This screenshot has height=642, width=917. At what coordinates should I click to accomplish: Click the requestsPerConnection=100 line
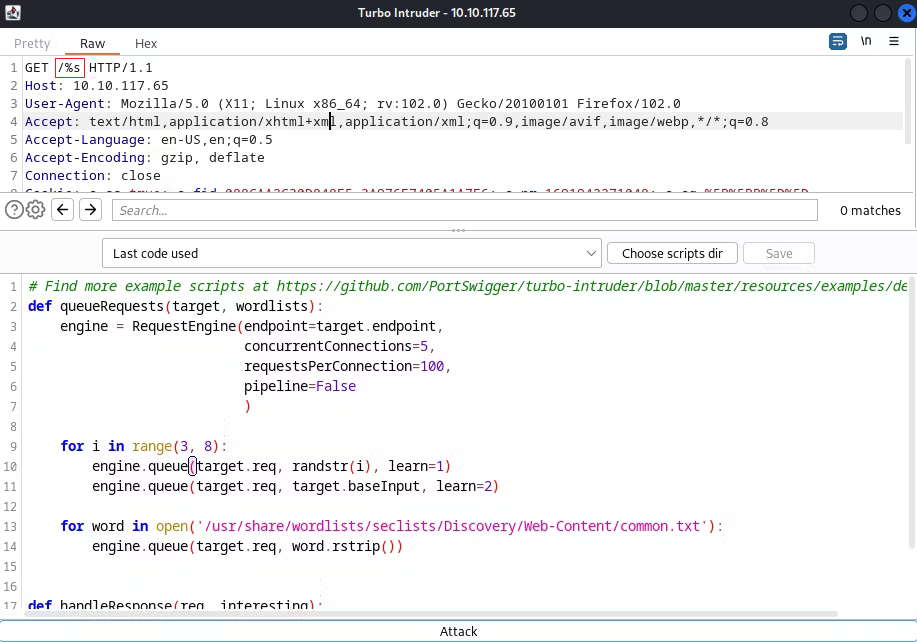347,366
